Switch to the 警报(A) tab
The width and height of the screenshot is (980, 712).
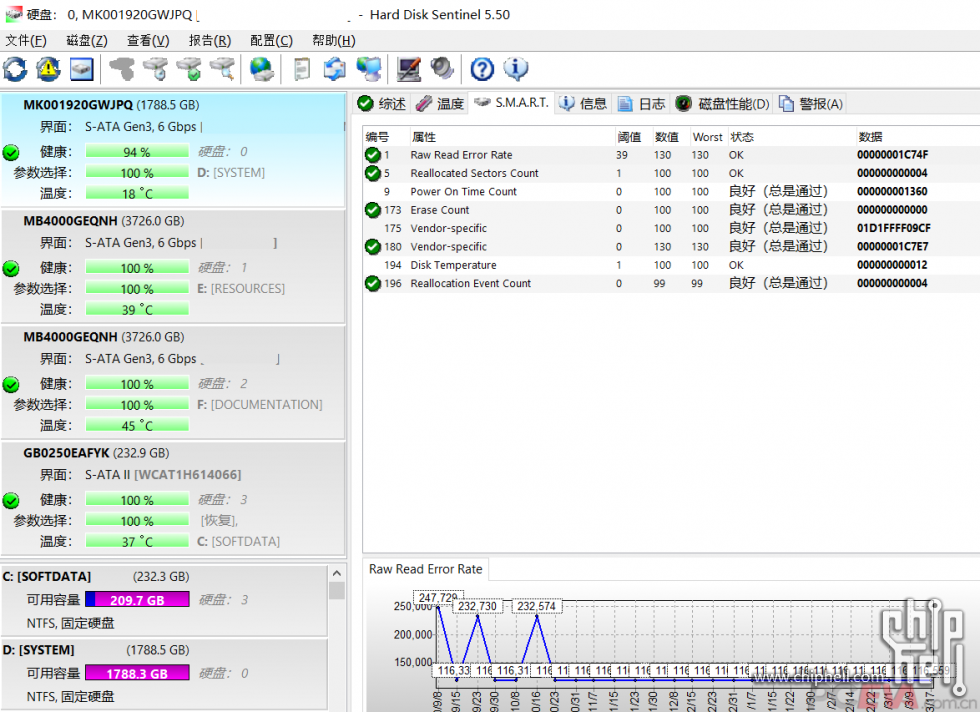(x=811, y=104)
